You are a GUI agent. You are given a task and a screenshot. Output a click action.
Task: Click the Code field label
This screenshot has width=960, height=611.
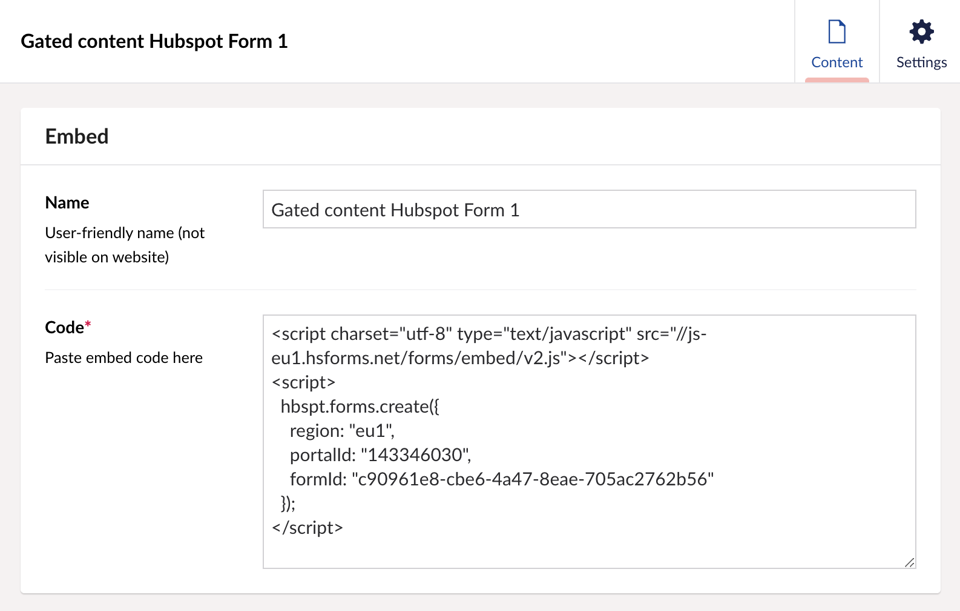pos(64,325)
